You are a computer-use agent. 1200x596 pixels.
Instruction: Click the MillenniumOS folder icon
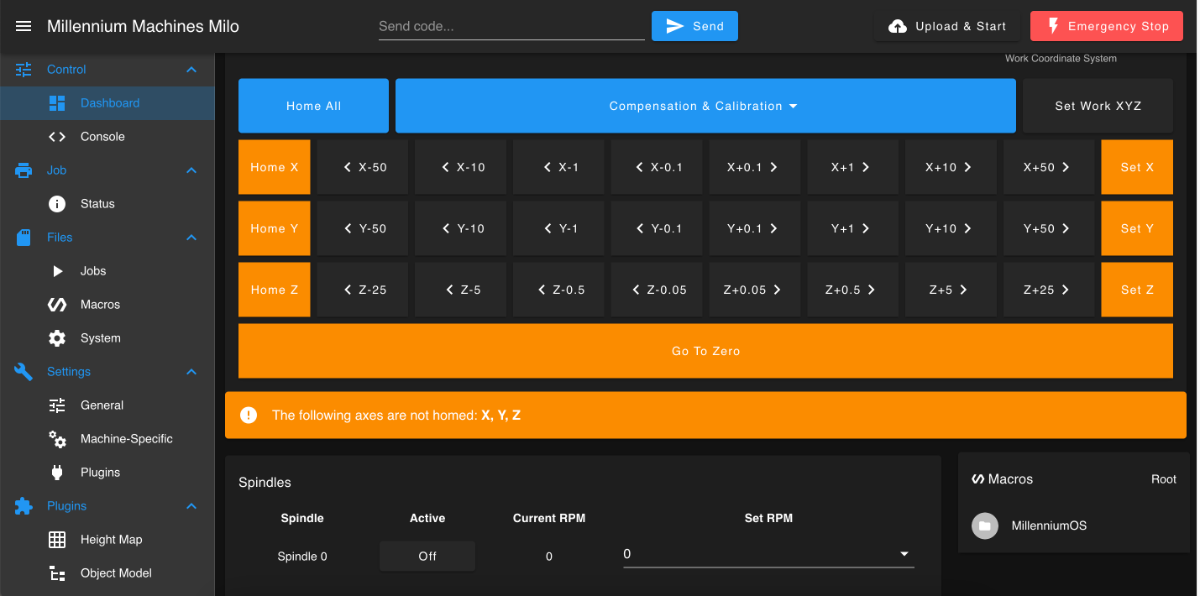984,525
